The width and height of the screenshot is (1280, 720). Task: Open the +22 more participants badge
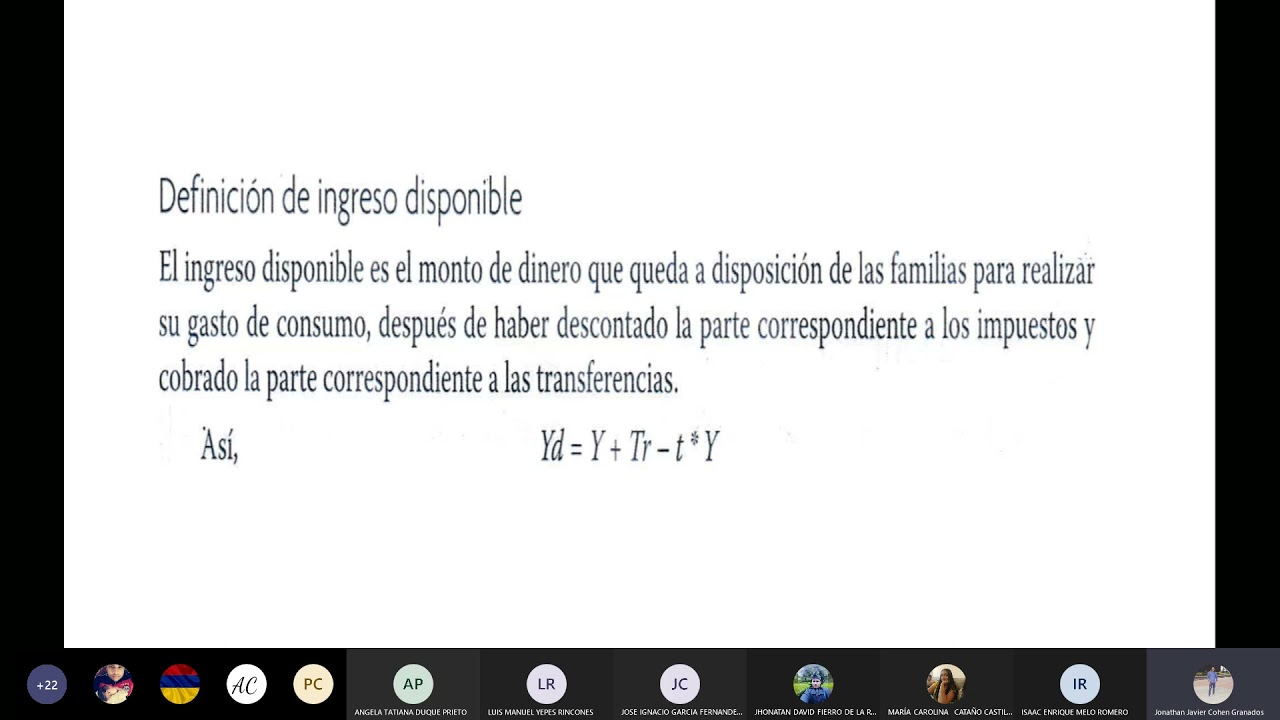[47, 685]
